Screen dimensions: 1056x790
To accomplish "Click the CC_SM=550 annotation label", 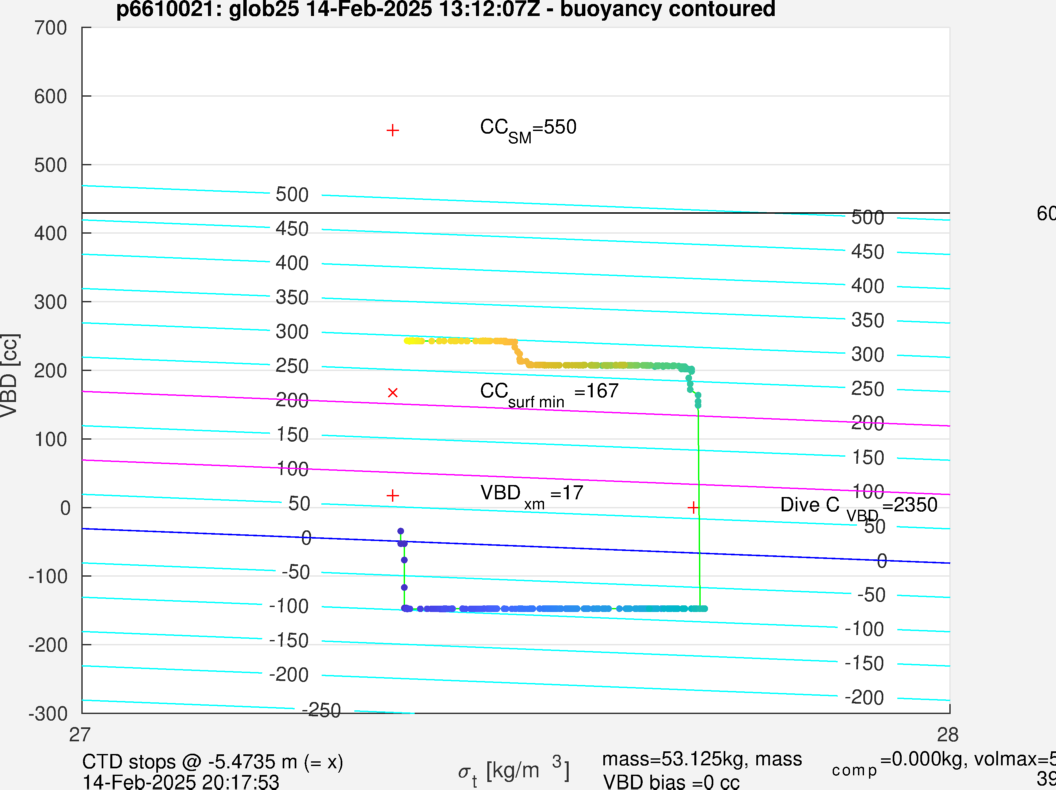I will click(528, 128).
